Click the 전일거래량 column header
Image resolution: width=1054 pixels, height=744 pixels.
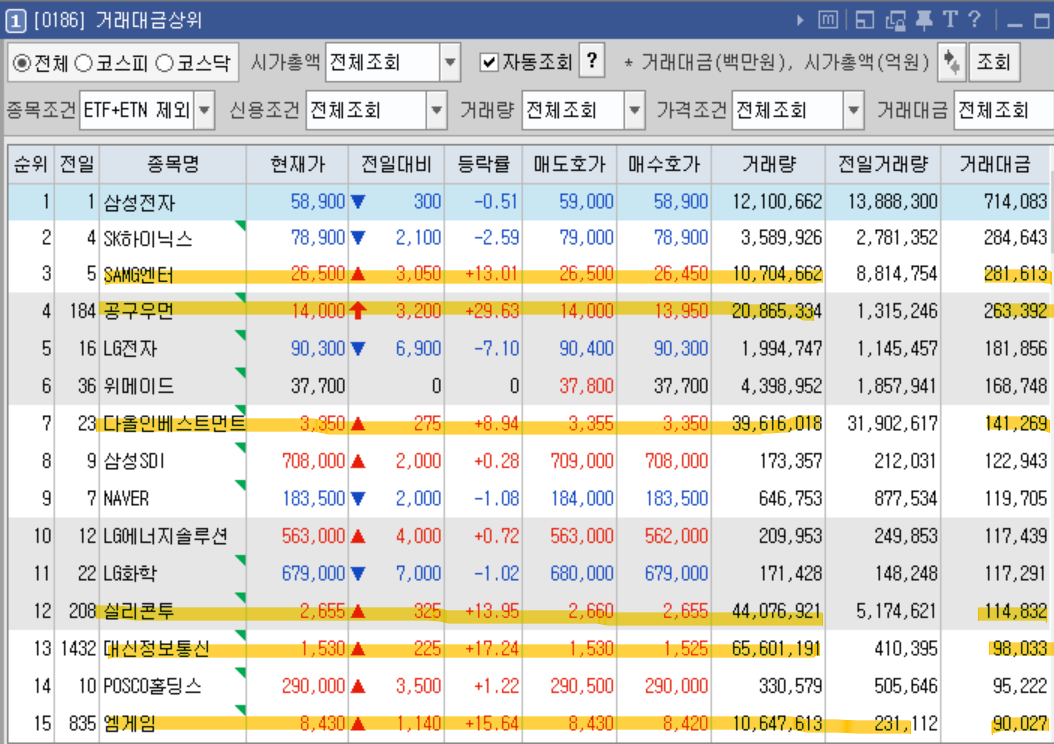point(883,164)
